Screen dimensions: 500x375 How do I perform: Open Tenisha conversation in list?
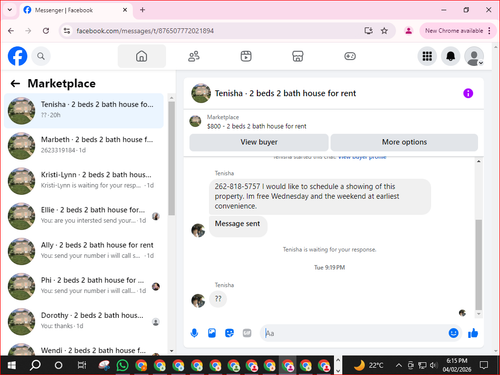click(x=84, y=111)
